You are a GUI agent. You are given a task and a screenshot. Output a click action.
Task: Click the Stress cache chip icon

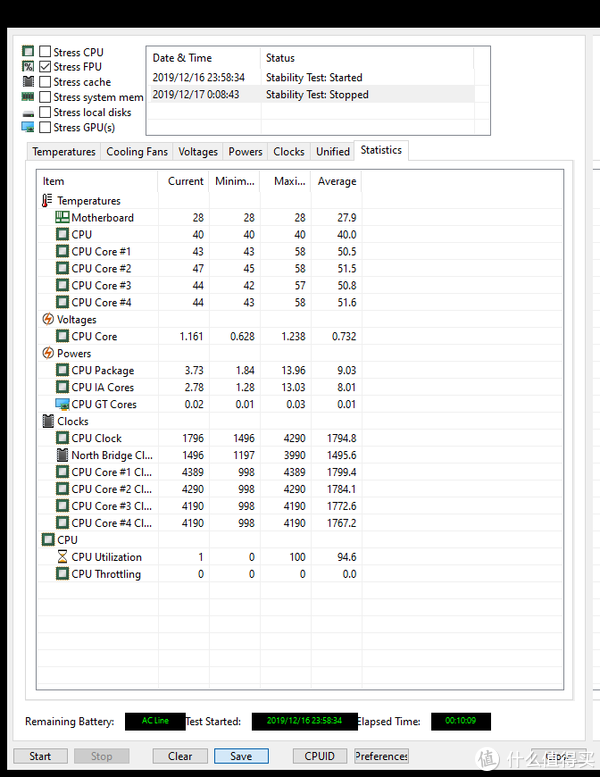pos(28,82)
